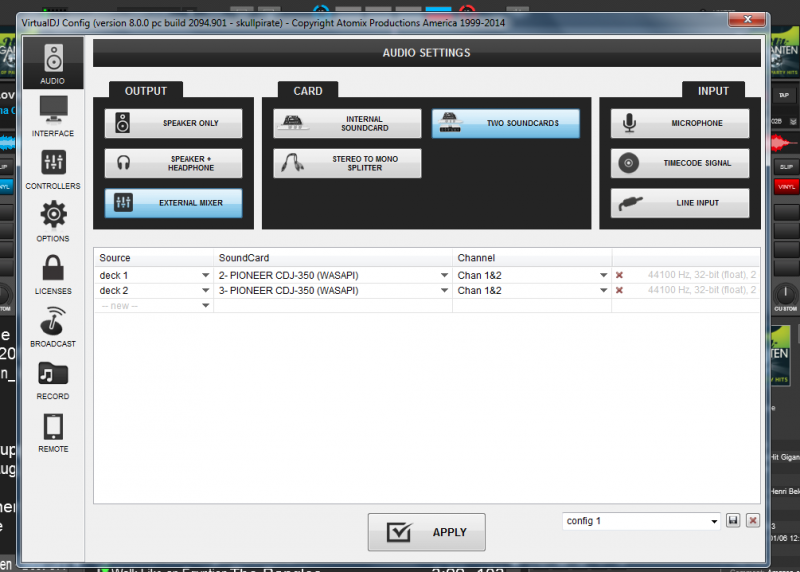The height and width of the screenshot is (572, 800).
Task: Open the Record section
Action: point(53,381)
